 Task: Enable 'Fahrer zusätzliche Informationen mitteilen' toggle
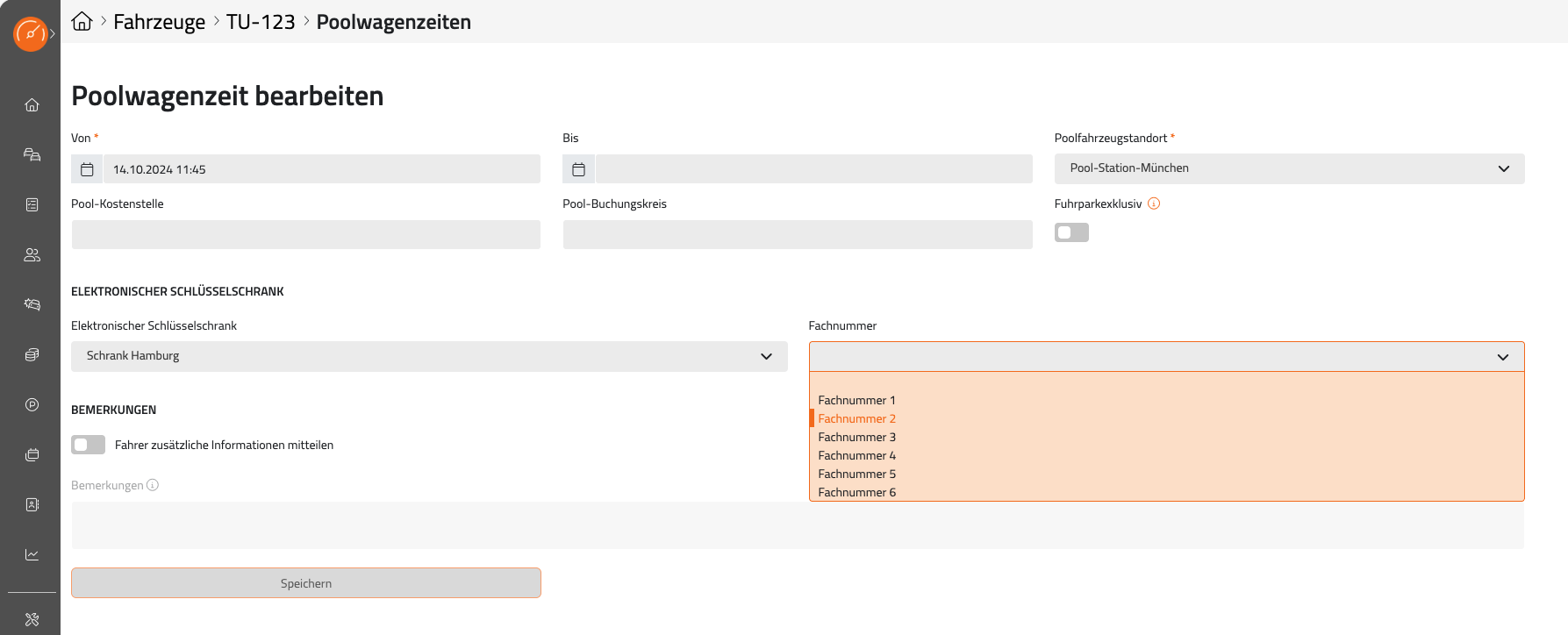click(x=88, y=445)
